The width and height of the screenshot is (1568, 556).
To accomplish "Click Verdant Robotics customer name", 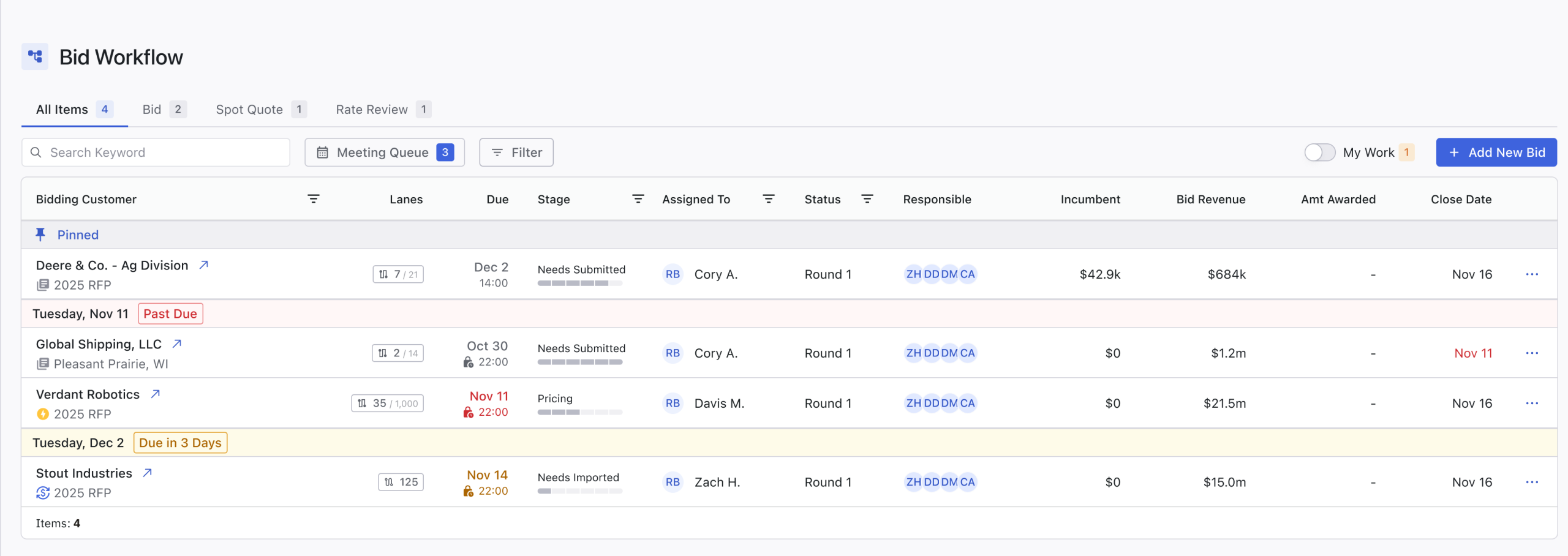I will coord(88,395).
